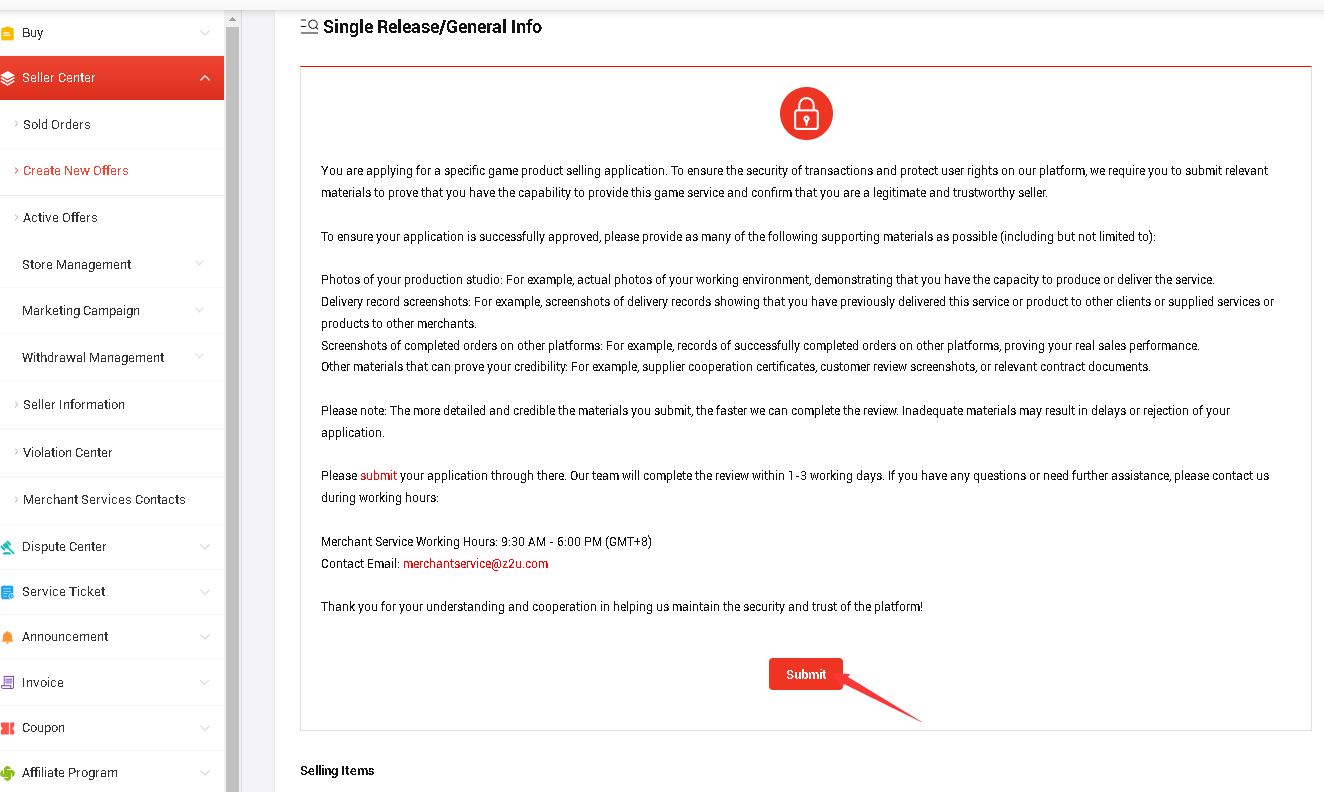1324x792 pixels.
Task: Click the Buy shopping bag icon
Action: [7, 33]
